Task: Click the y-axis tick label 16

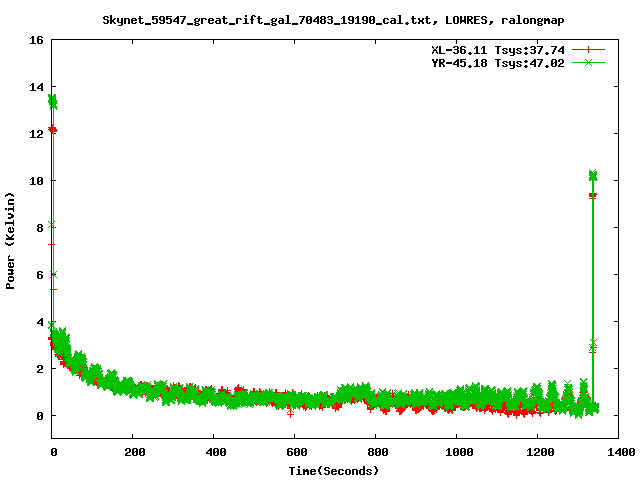Action: pyautogui.click(x=36, y=40)
